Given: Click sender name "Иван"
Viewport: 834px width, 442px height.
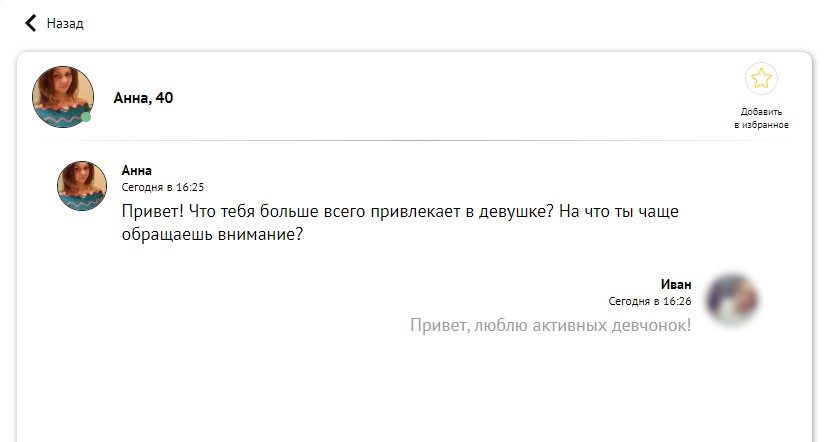Looking at the screenshot, I should 676,284.
